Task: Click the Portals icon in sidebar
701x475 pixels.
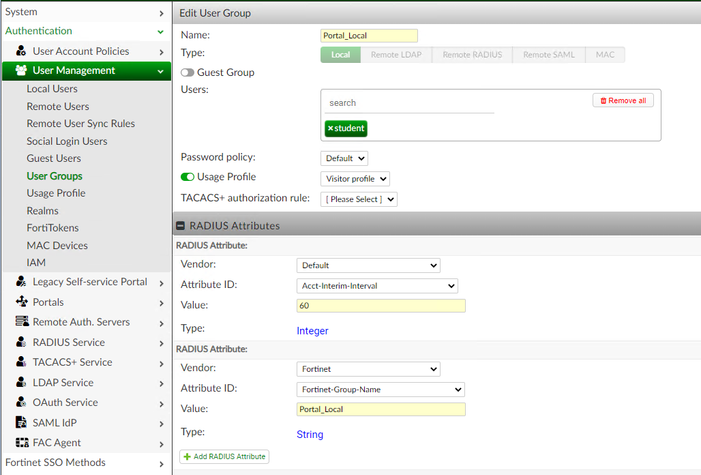Action: pos(21,302)
